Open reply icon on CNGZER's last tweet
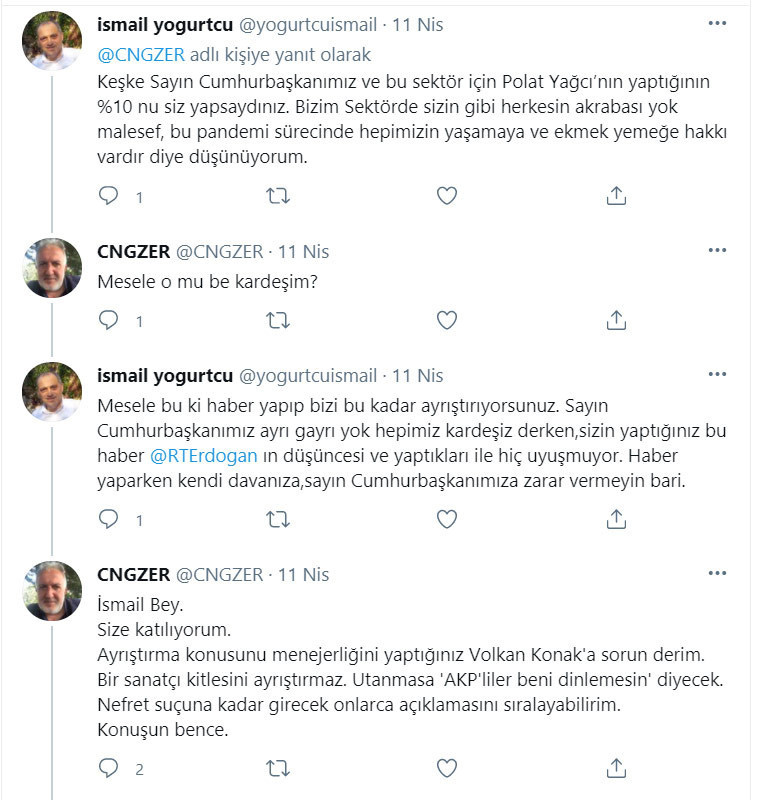Image resolution: width=781 pixels, height=800 pixels. coord(109,768)
